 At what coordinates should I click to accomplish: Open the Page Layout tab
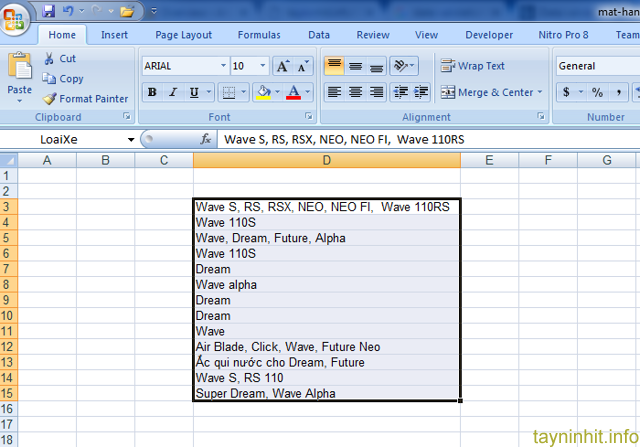(183, 35)
